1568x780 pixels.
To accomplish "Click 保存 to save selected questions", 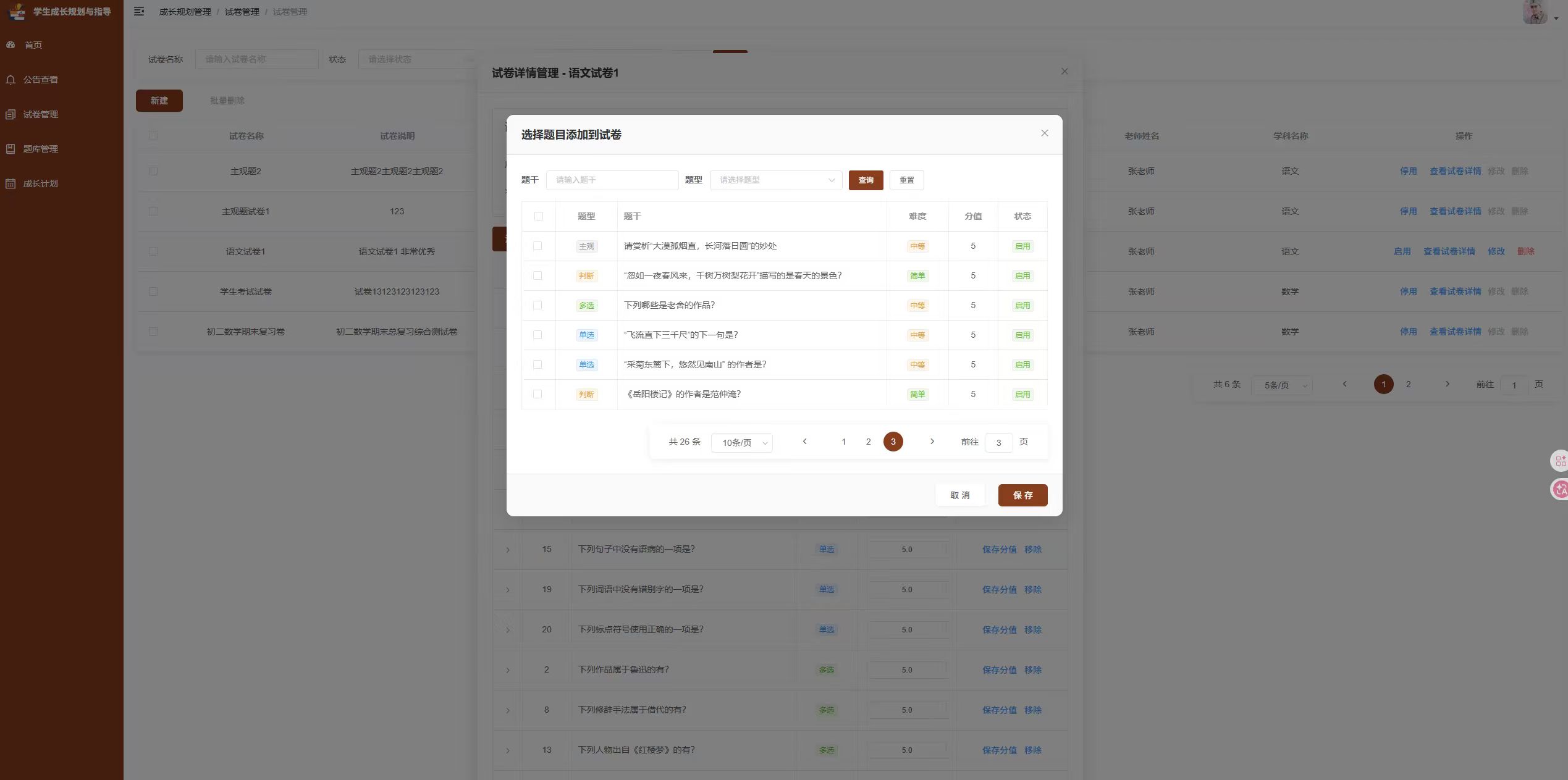I will (x=1022, y=495).
